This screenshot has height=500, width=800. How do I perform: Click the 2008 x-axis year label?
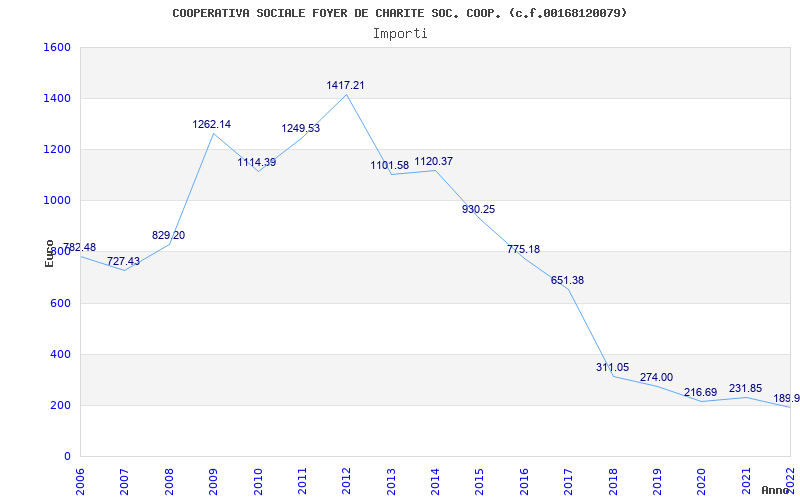point(169,481)
